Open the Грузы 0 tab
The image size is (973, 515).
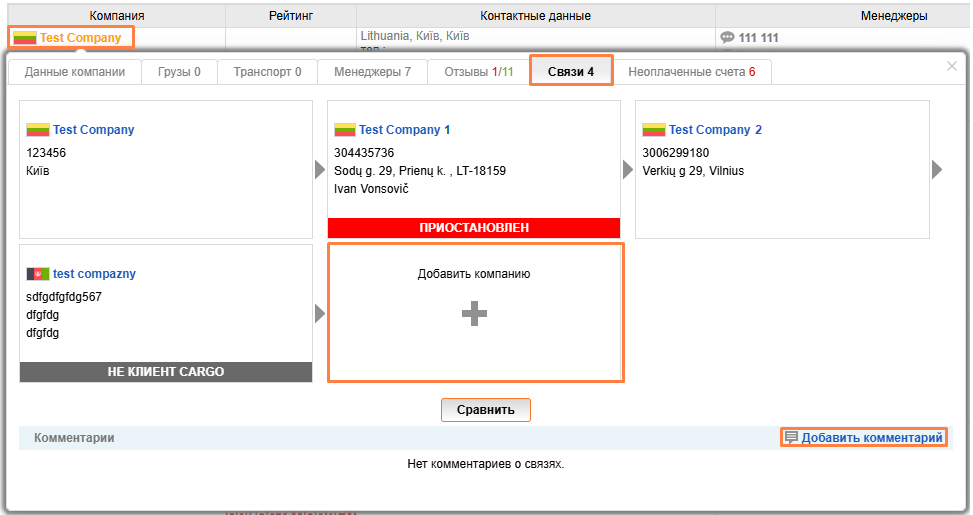pos(177,72)
